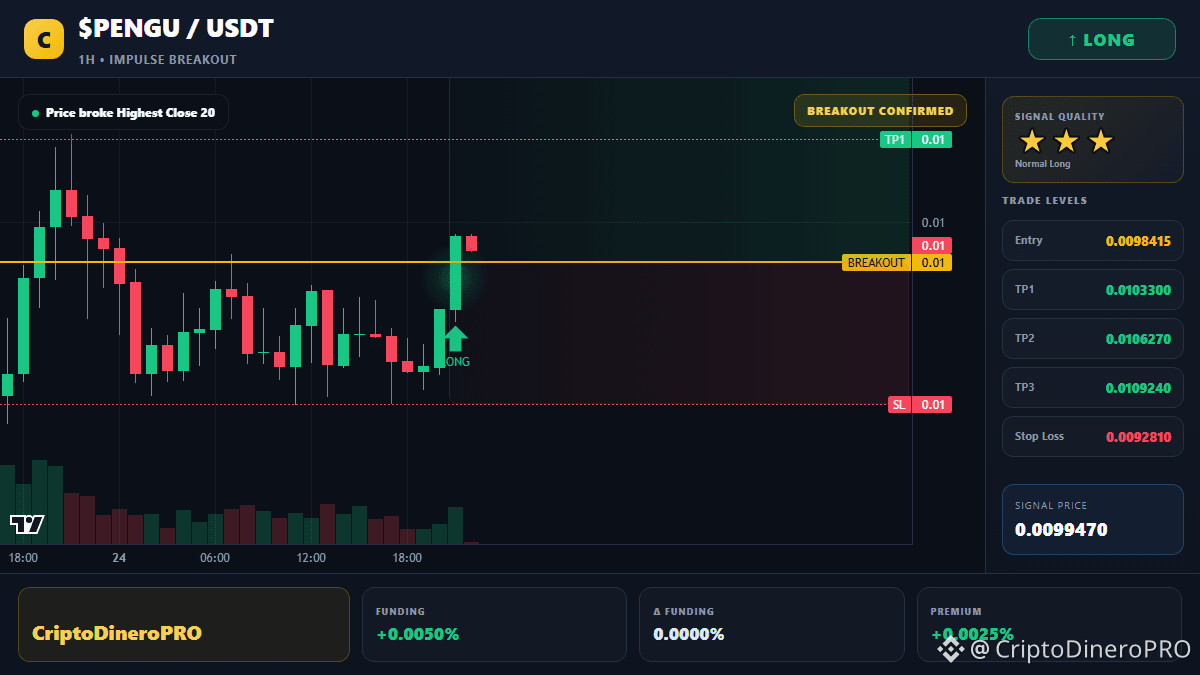Click the ↑ LONG button
Viewport: 1200px width, 675px height.
[1102, 40]
